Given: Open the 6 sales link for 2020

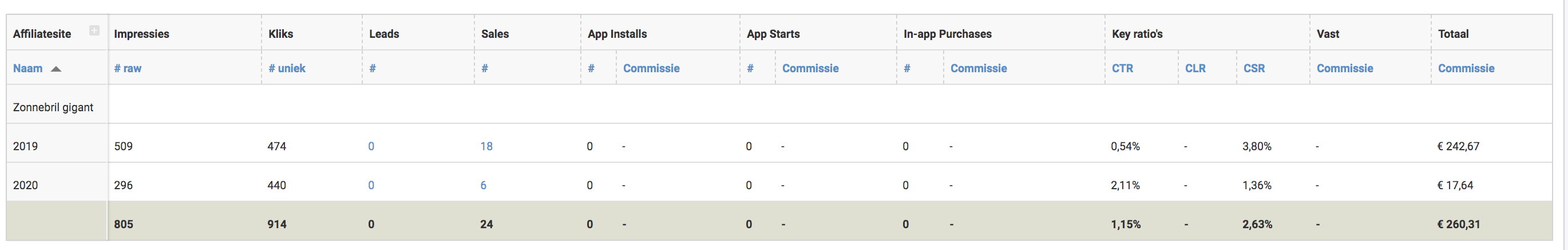Looking at the screenshot, I should point(484,185).
